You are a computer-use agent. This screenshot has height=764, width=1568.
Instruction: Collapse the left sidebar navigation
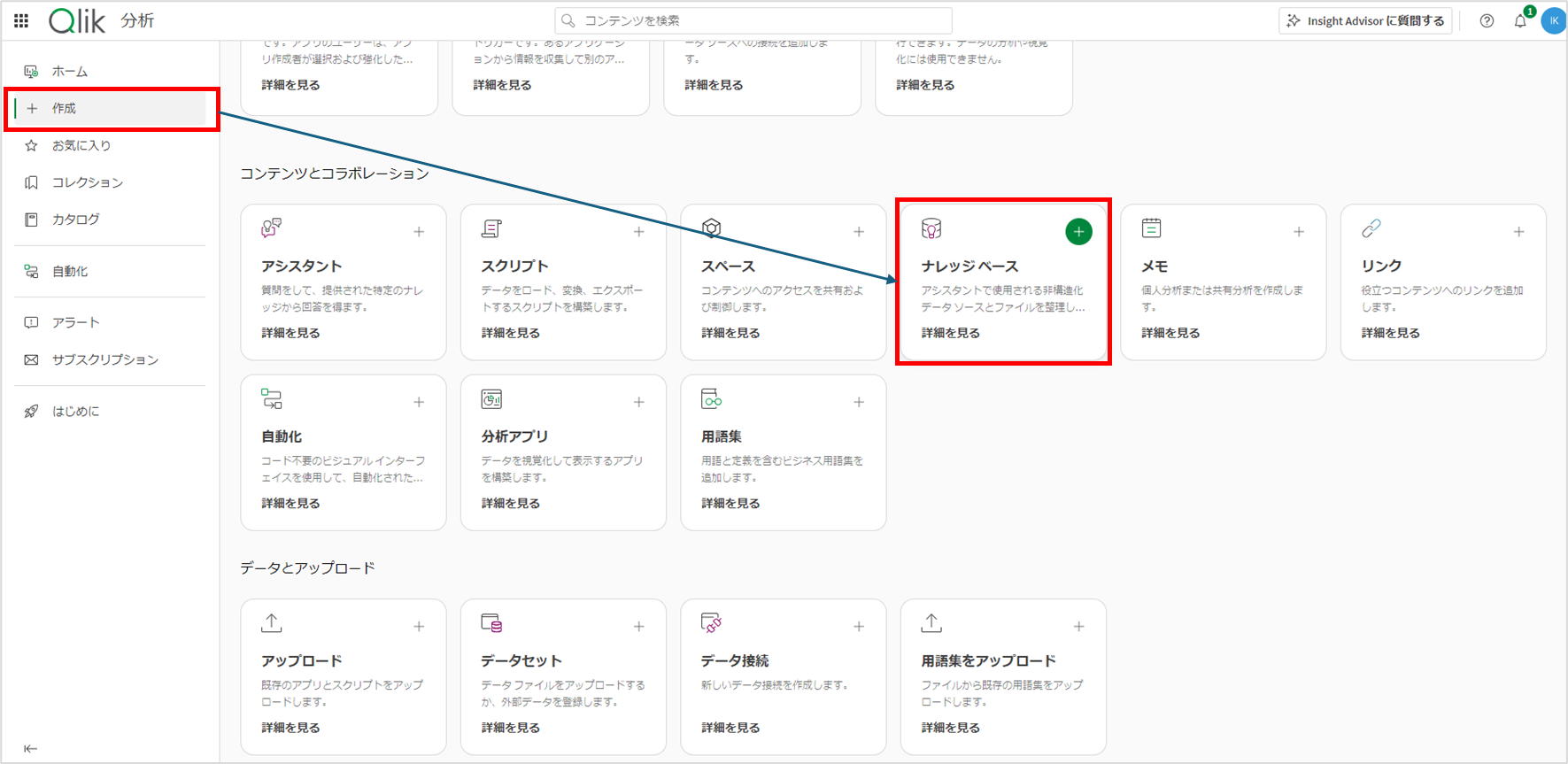point(31,749)
